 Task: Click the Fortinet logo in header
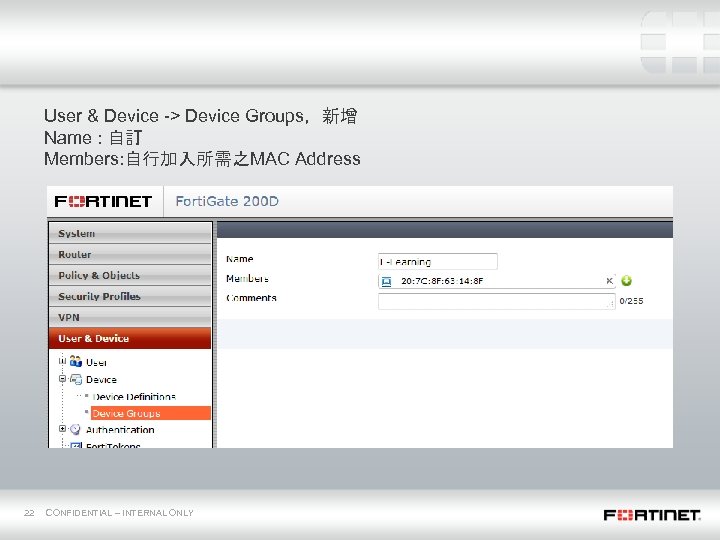[103, 202]
